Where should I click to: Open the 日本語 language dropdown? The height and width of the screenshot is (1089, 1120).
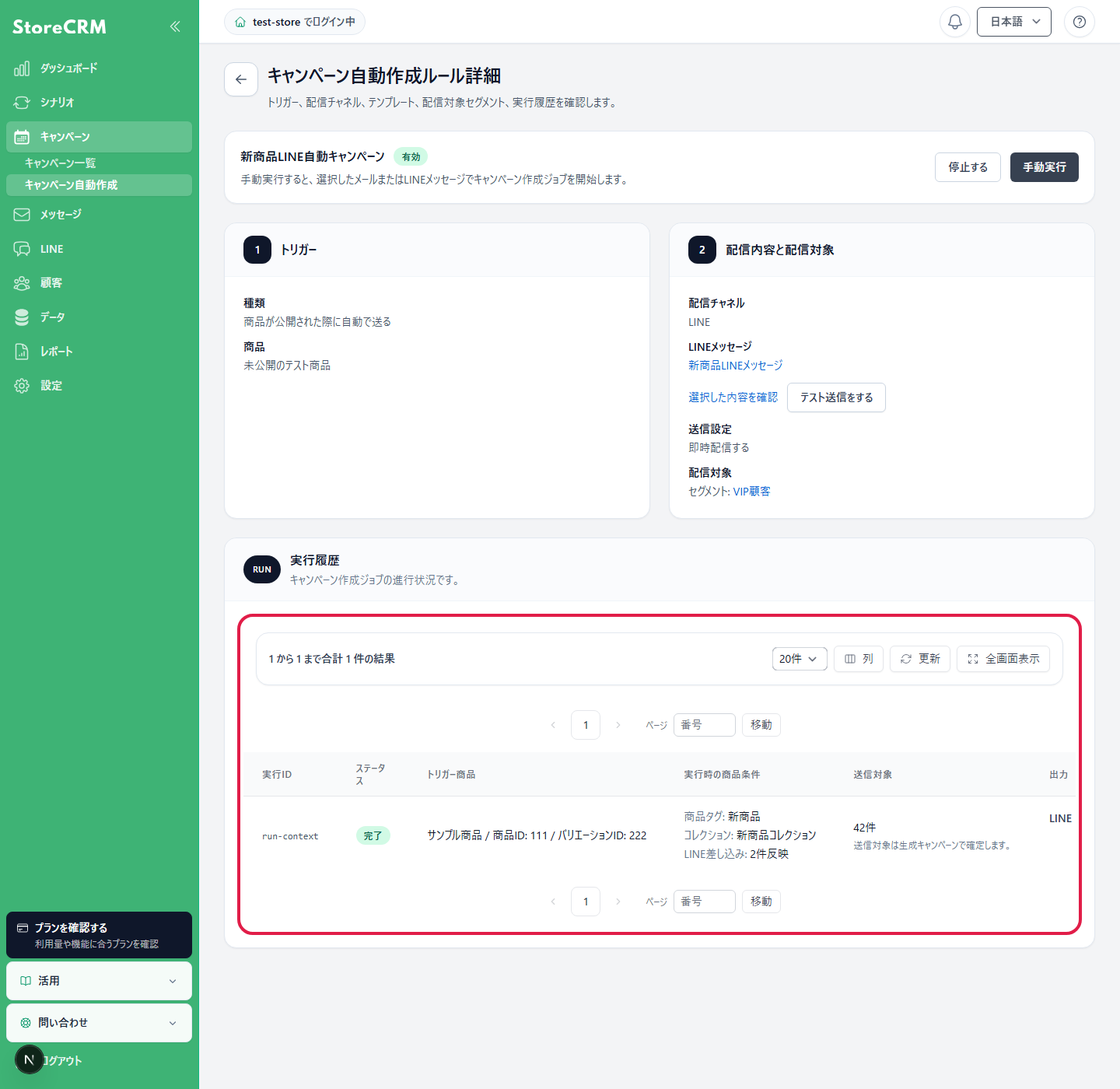(x=1014, y=22)
